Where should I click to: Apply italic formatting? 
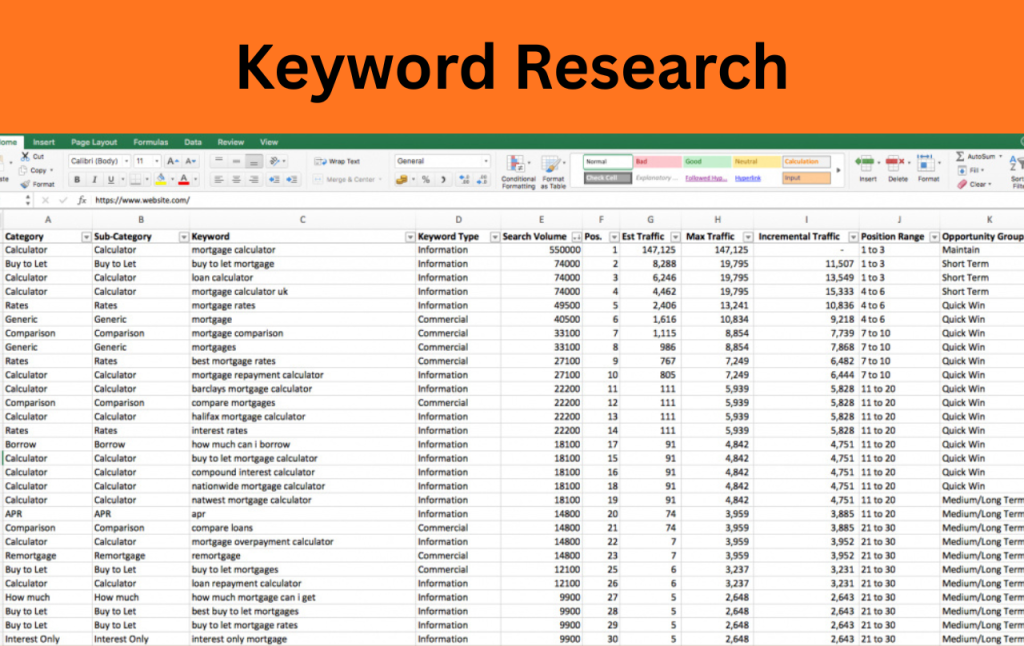[95, 180]
